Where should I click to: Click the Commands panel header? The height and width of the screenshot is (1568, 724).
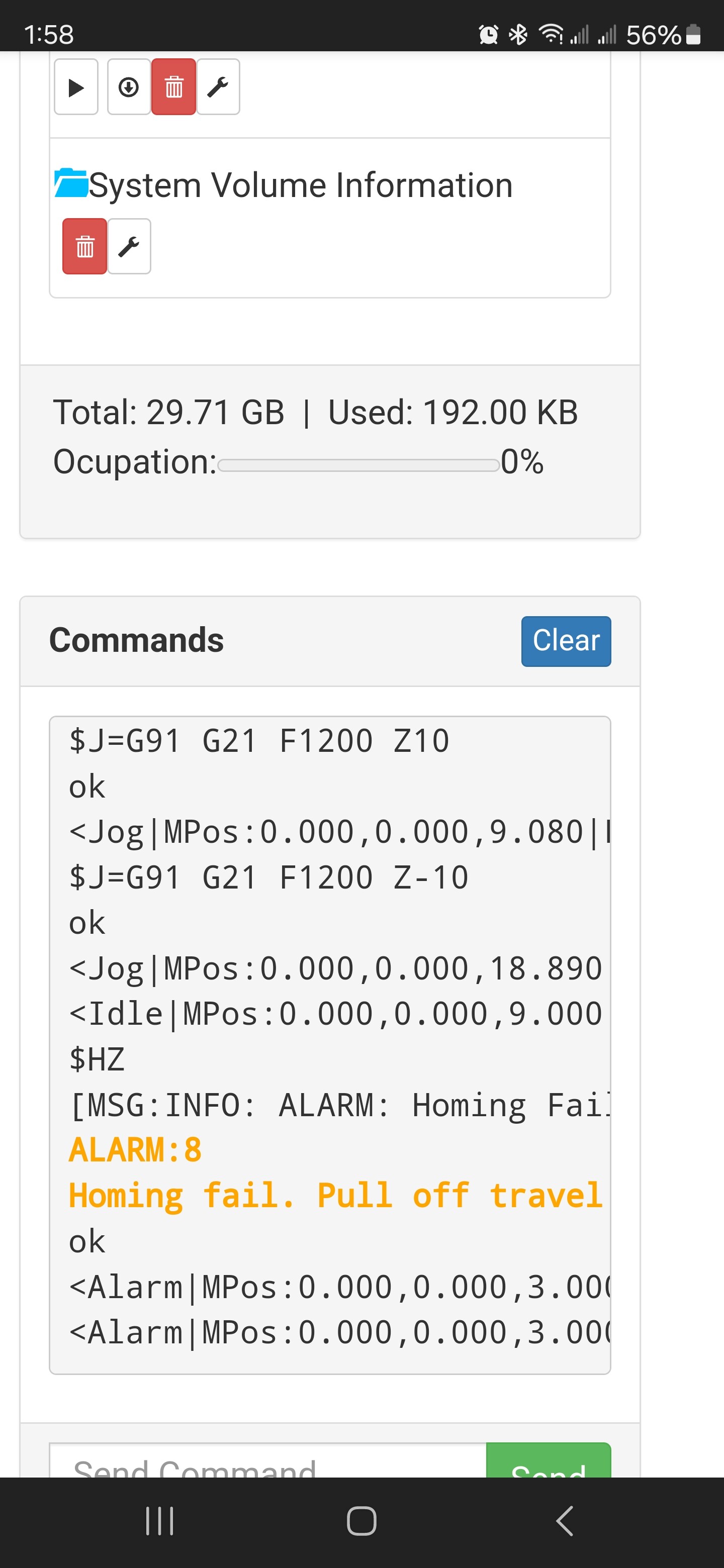pos(330,641)
